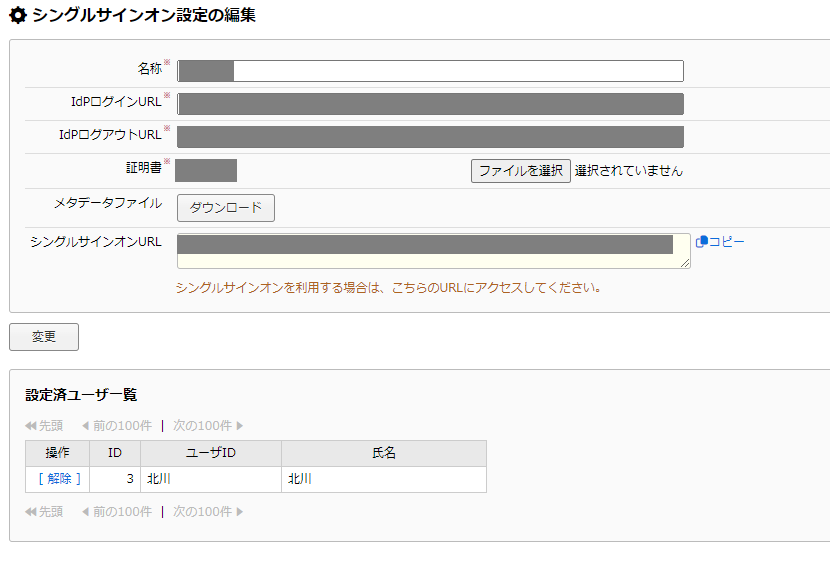Image resolution: width=830 pixels, height=577 pixels.
Task: Open 北川 in the ユーザID column
Action: click(159, 479)
